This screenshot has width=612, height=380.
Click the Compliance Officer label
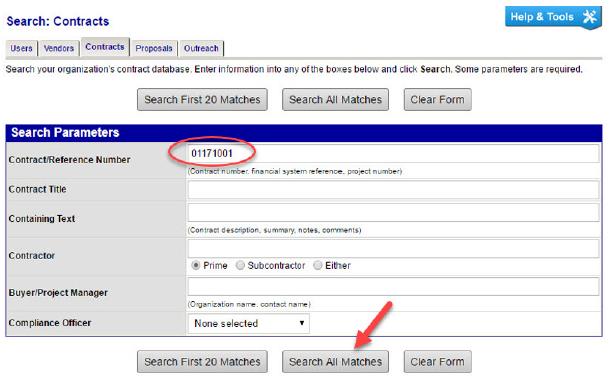(x=50, y=323)
